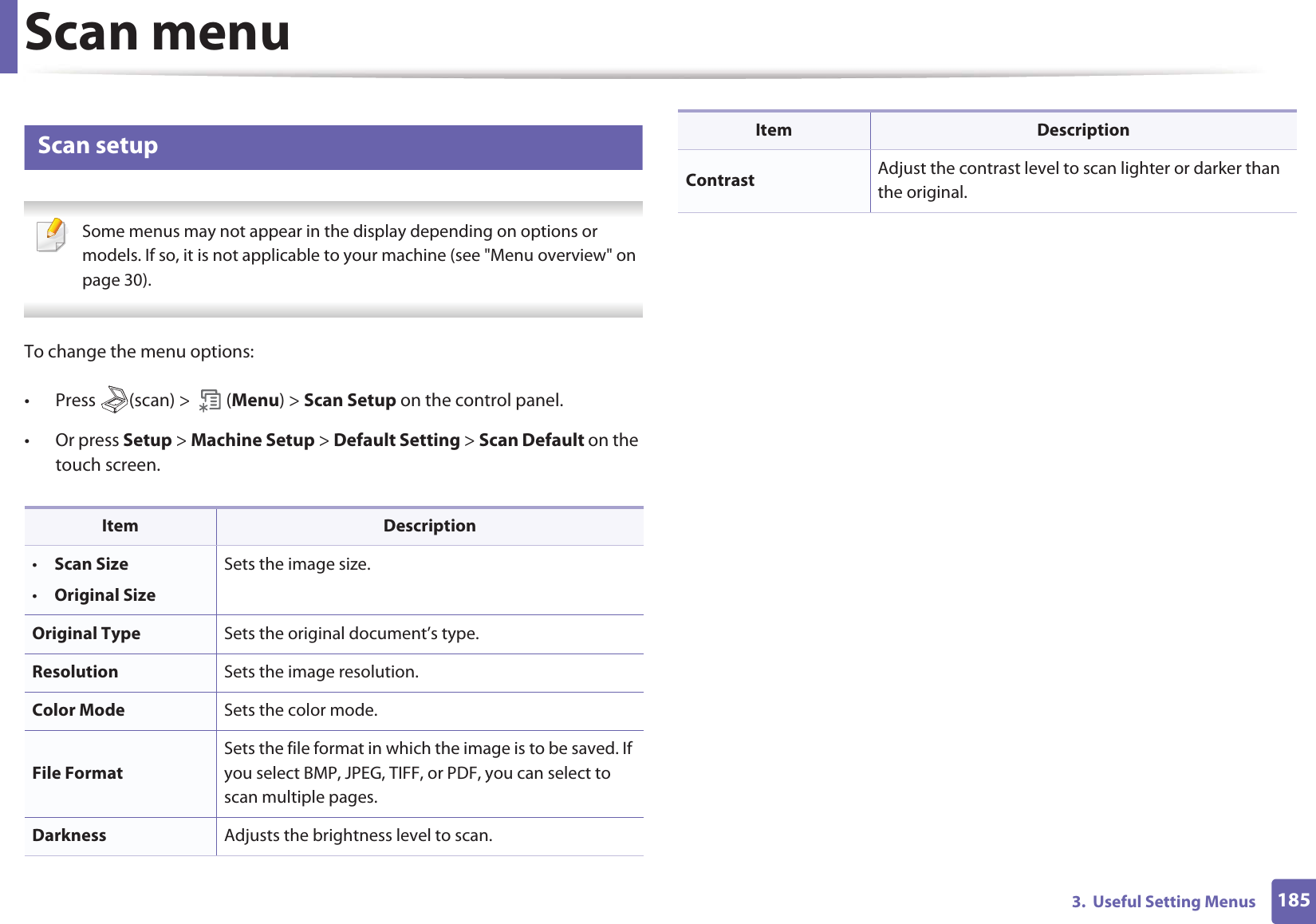
Task: Click the Description header in right table
Action: pos(1083,130)
